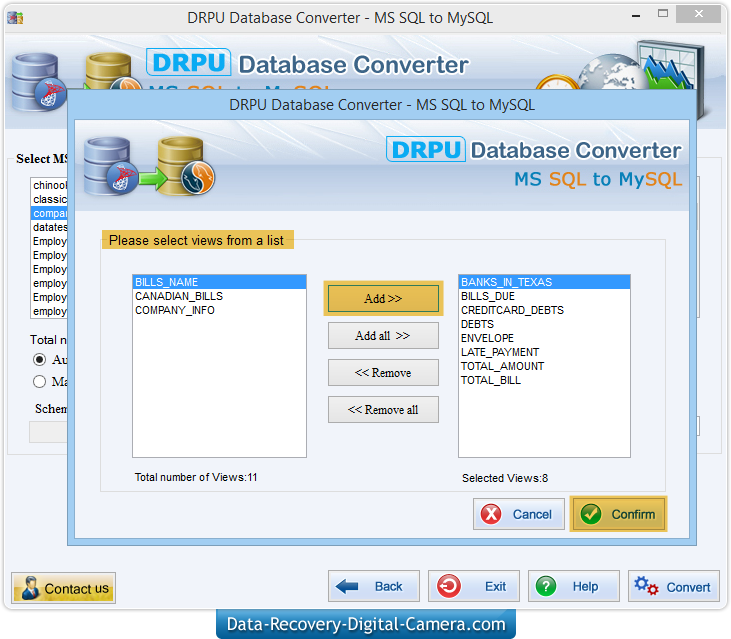Click the DRPU logo in the dialog
This screenshot has width=731, height=639.
click(426, 149)
